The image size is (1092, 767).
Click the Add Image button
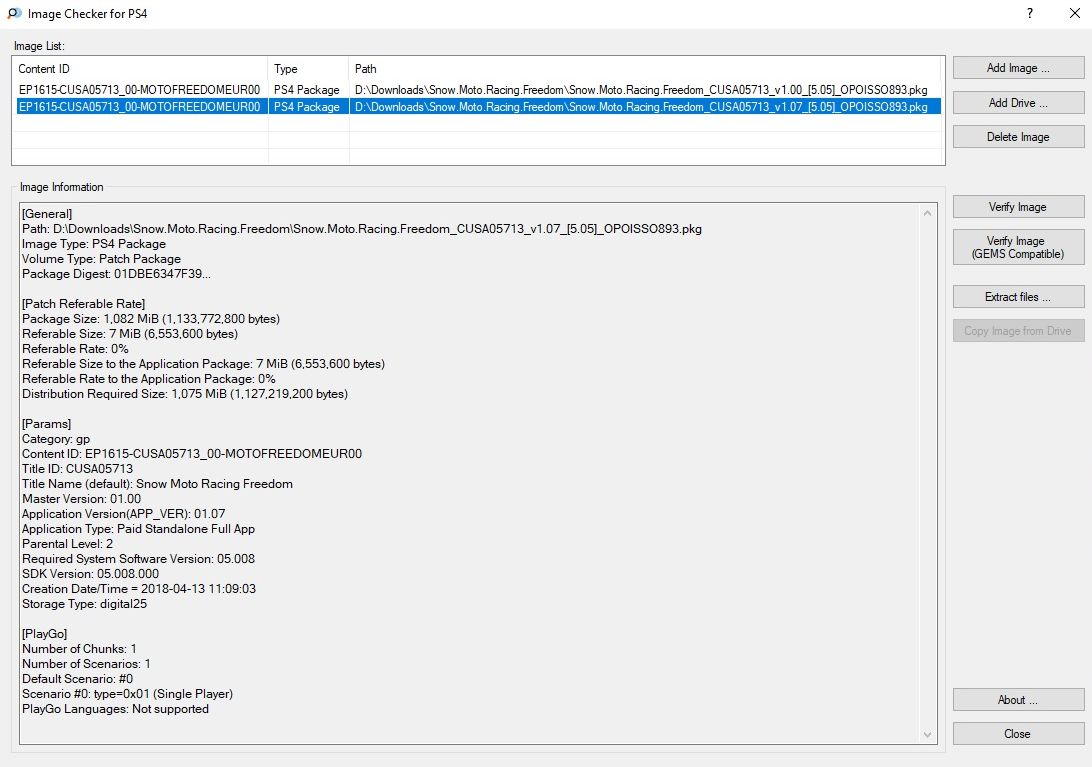pyautogui.click(x=1018, y=68)
